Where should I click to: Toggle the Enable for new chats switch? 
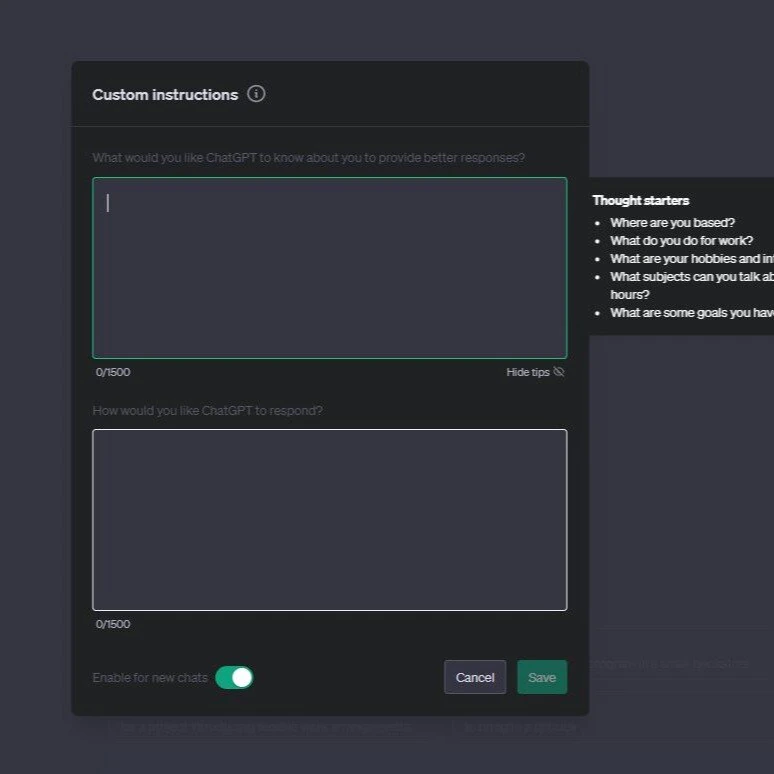click(234, 677)
